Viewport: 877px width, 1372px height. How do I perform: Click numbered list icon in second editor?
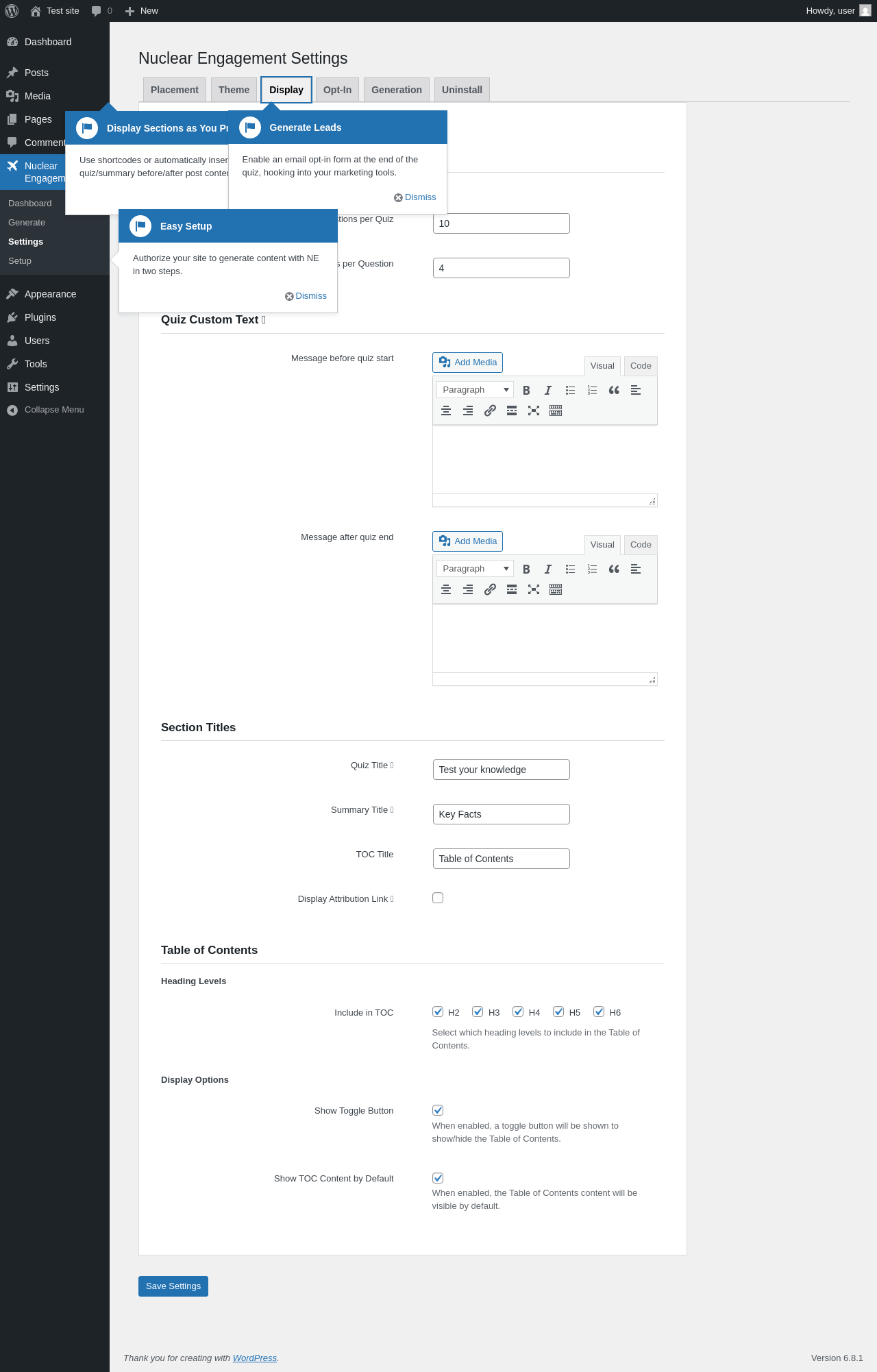pos(592,569)
